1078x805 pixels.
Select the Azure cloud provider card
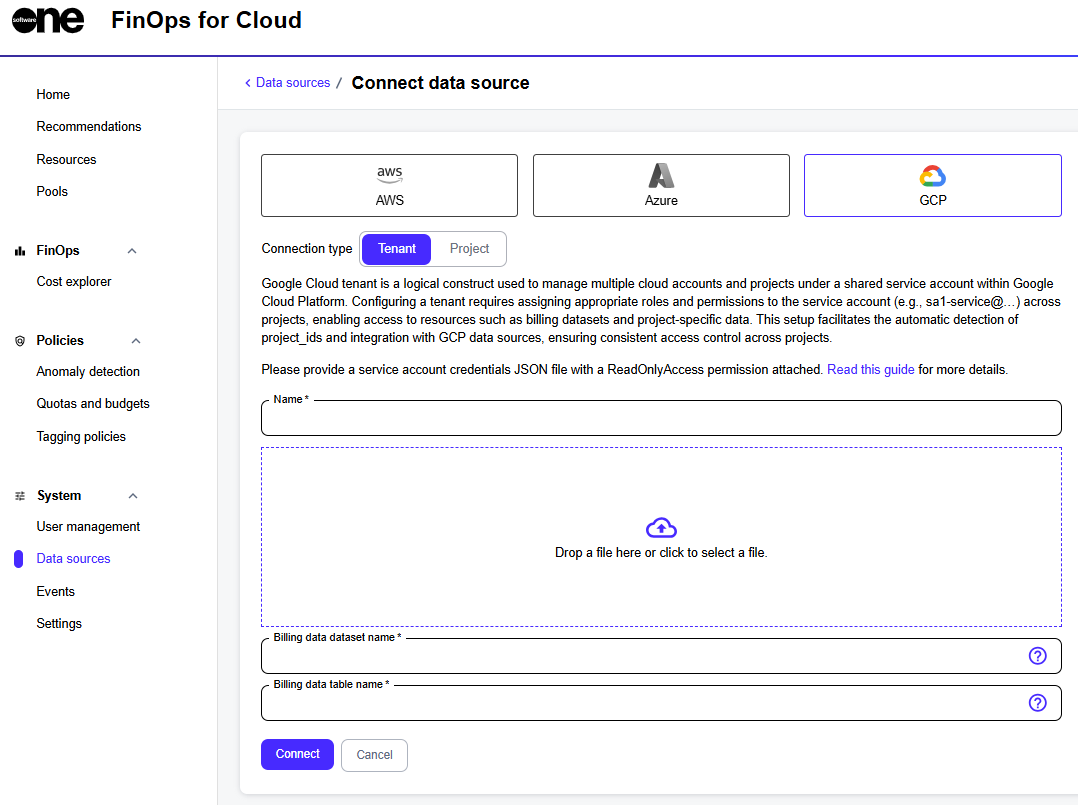[x=661, y=185]
